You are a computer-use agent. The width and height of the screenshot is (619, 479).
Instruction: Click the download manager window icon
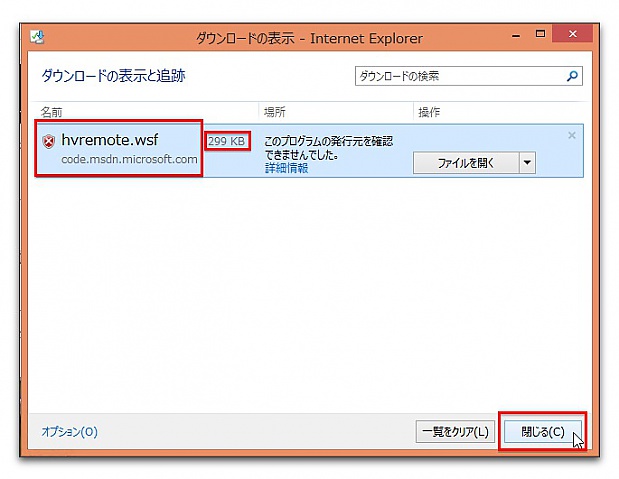tap(37, 38)
